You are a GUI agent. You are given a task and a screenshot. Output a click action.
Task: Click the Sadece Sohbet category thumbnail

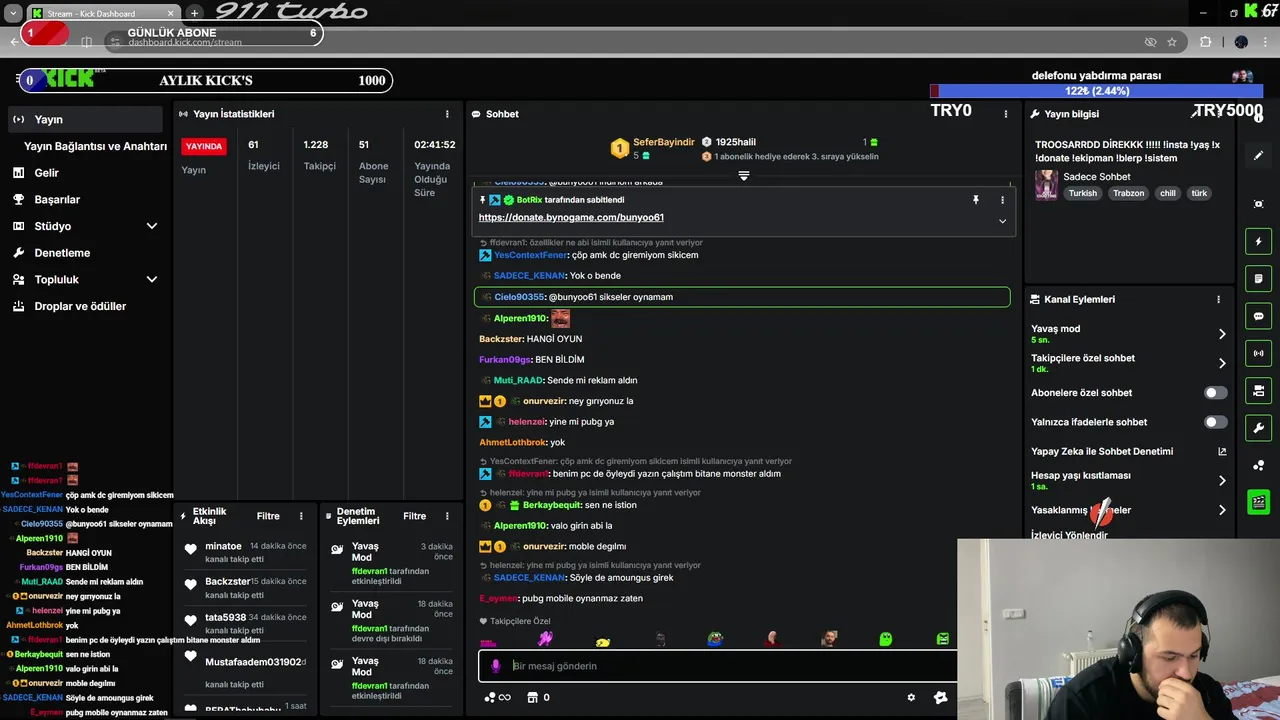click(1046, 185)
